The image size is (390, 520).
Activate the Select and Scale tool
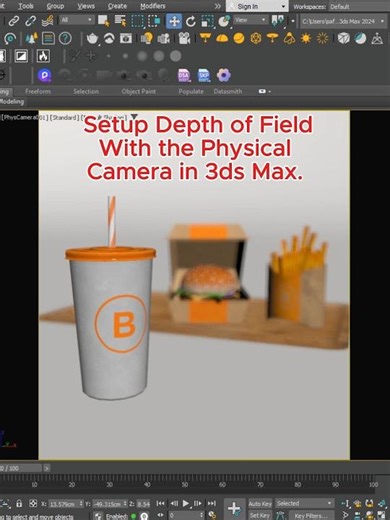pos(207,21)
